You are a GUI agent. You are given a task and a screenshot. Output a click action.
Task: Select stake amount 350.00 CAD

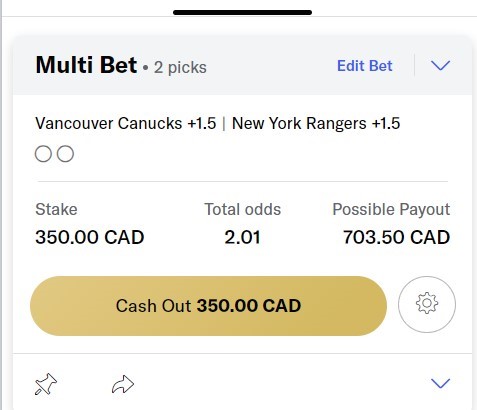[90, 237]
